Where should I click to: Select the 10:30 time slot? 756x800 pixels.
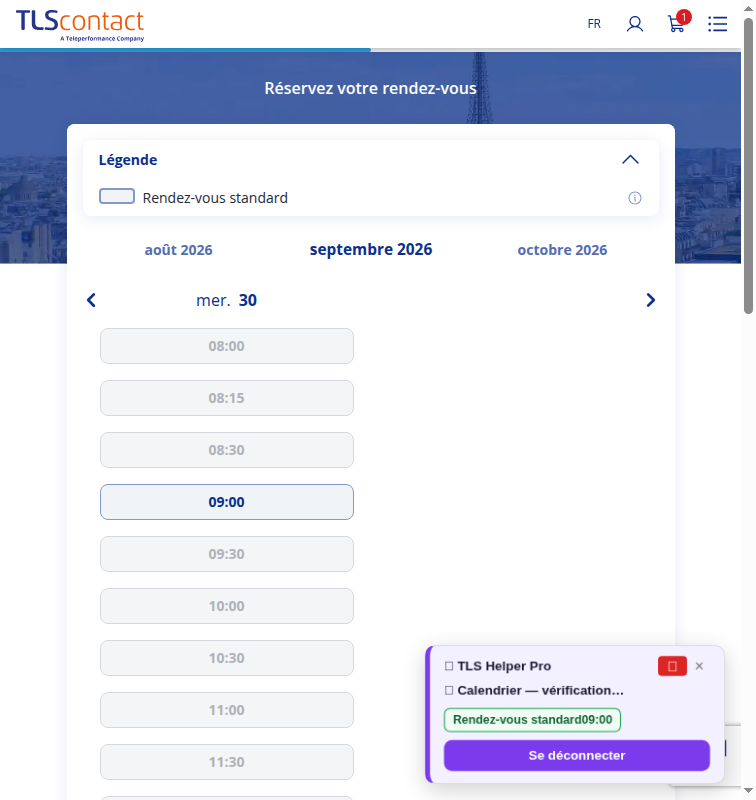[x=226, y=658]
